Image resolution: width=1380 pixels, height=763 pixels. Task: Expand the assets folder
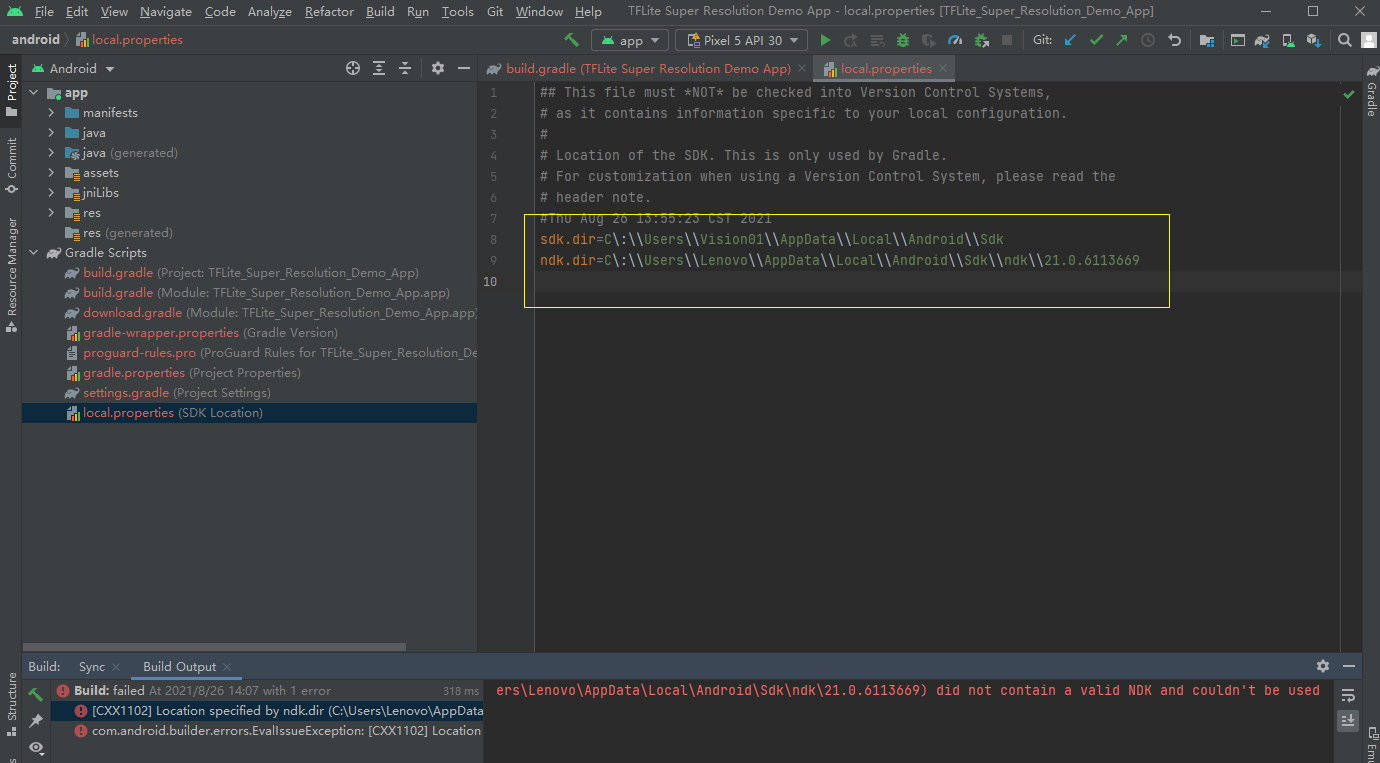coord(52,173)
